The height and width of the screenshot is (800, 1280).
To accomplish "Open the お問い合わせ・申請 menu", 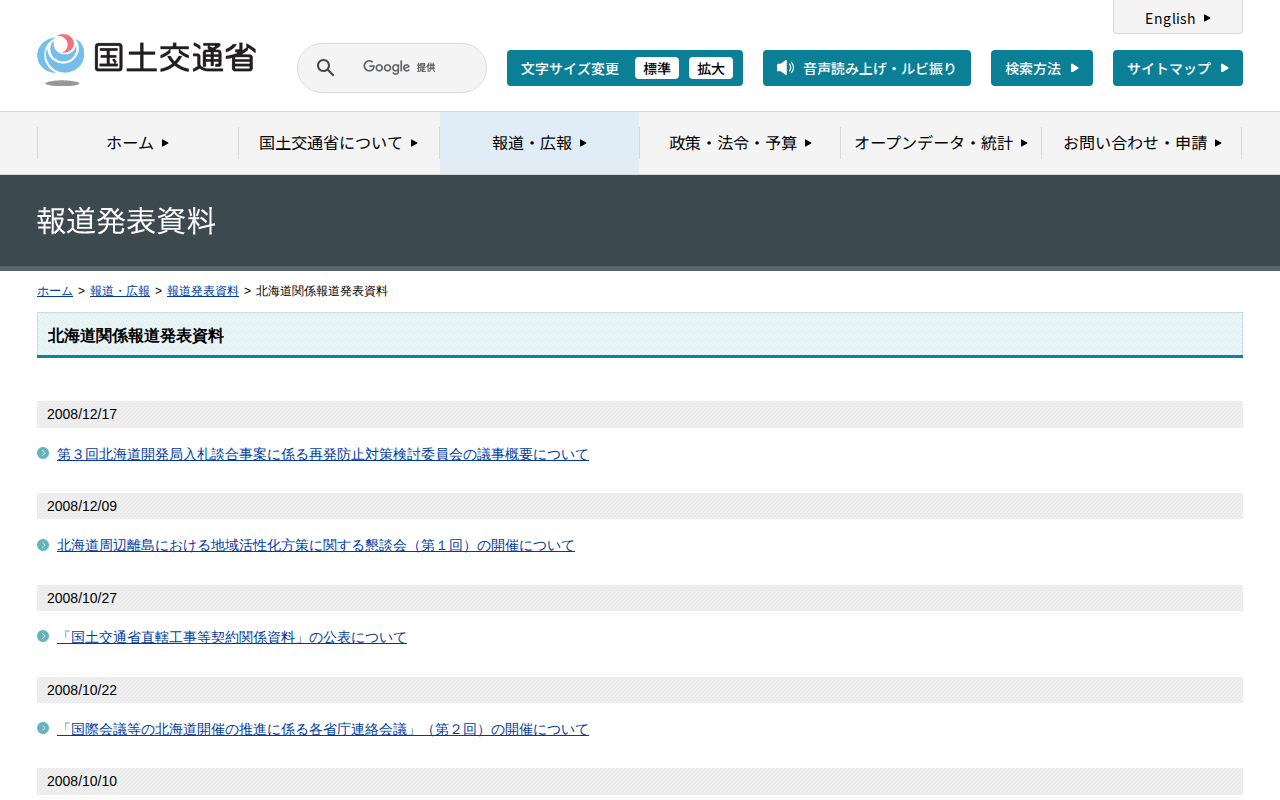I will [1142, 143].
